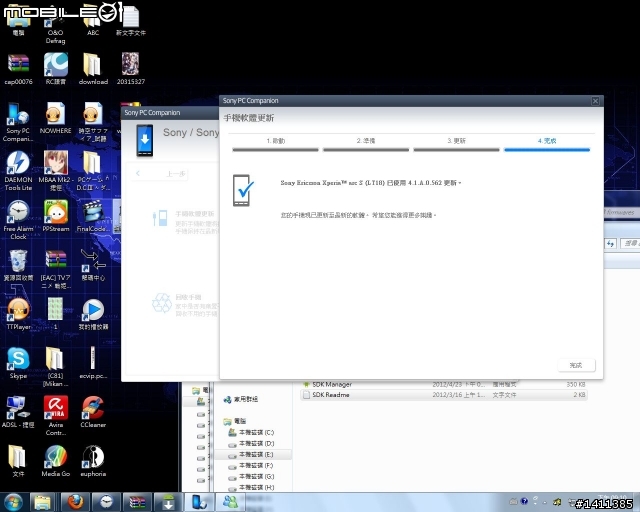Image resolution: width=640 pixels, height=512 pixels.
Task: Open PPStream desktop icon
Action: click(x=56, y=216)
